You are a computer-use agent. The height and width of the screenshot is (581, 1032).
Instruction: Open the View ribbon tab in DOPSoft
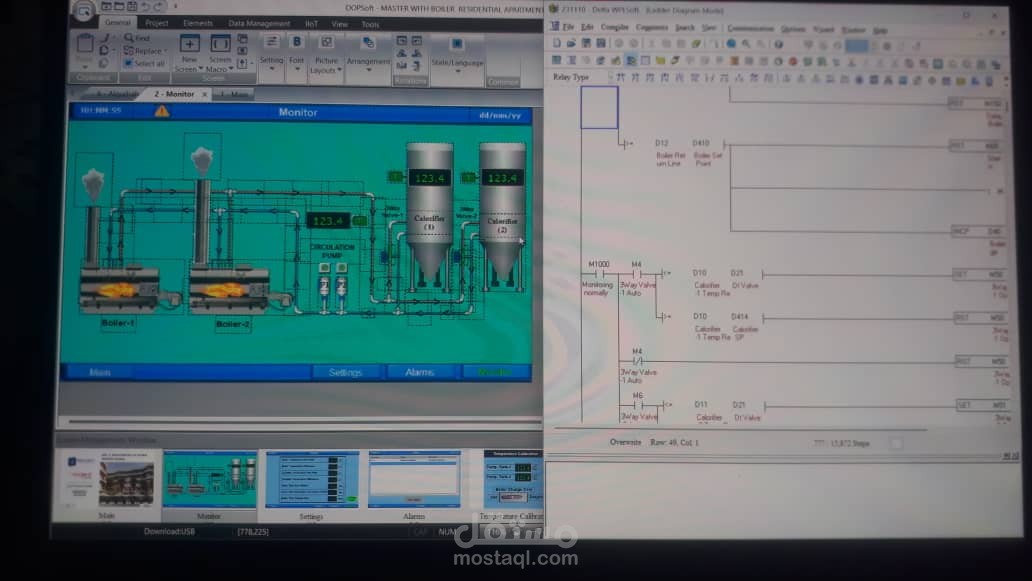point(340,24)
